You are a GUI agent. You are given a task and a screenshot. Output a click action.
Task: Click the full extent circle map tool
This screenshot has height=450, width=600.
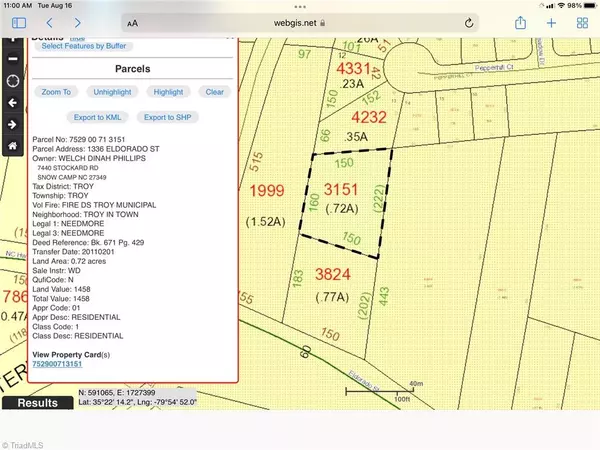point(12,81)
